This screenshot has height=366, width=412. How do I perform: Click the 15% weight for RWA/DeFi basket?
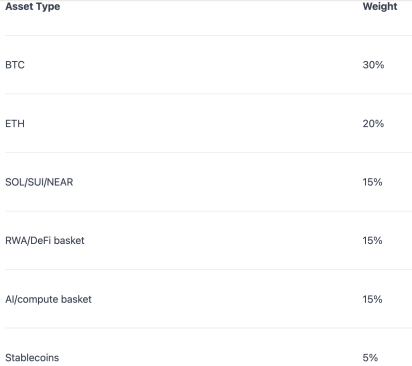click(372, 241)
